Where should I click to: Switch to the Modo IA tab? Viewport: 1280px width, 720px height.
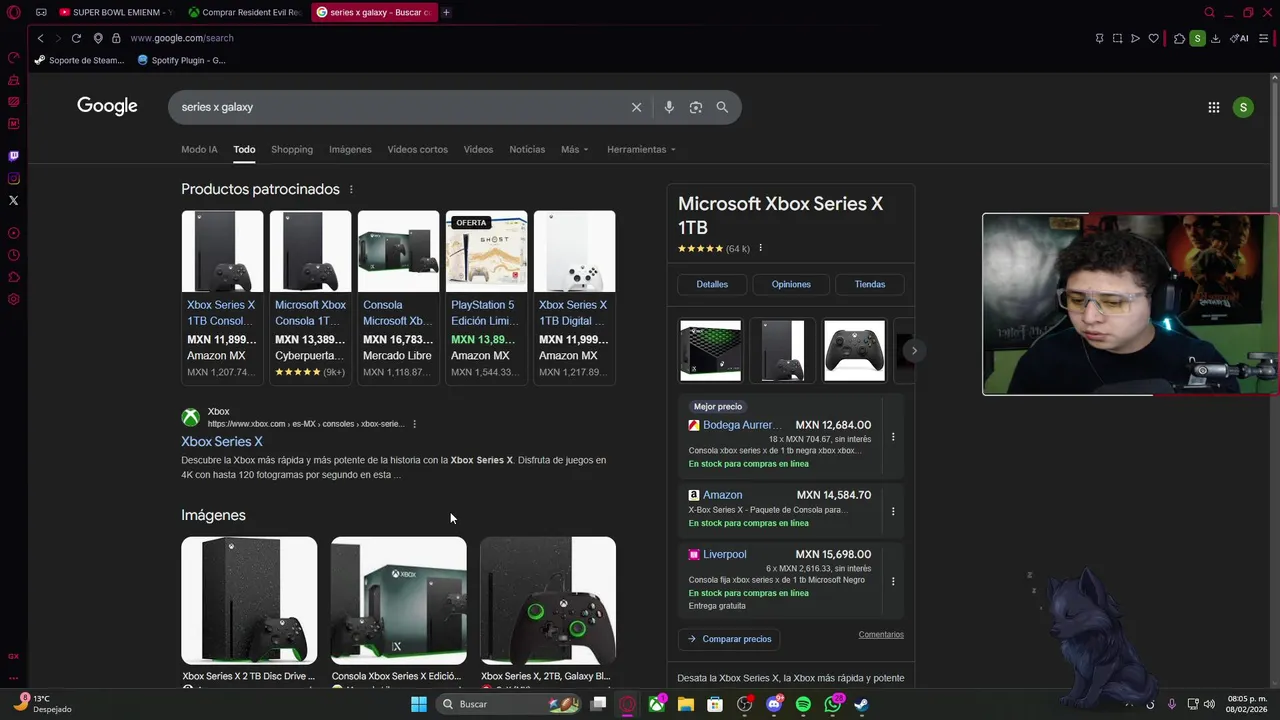(199, 149)
